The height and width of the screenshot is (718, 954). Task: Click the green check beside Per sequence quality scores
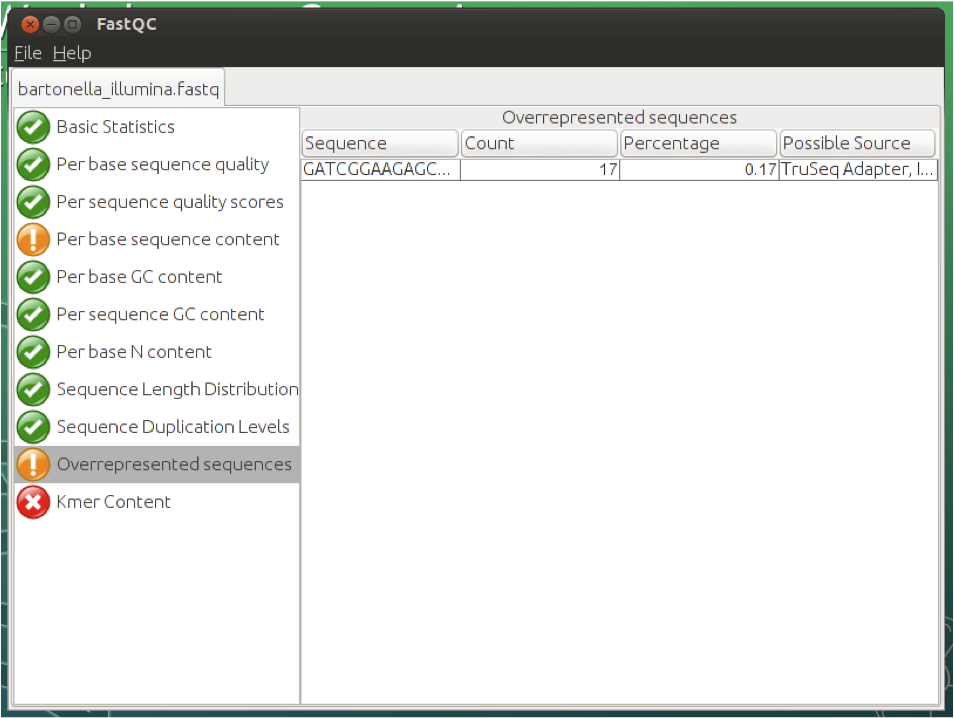click(33, 202)
